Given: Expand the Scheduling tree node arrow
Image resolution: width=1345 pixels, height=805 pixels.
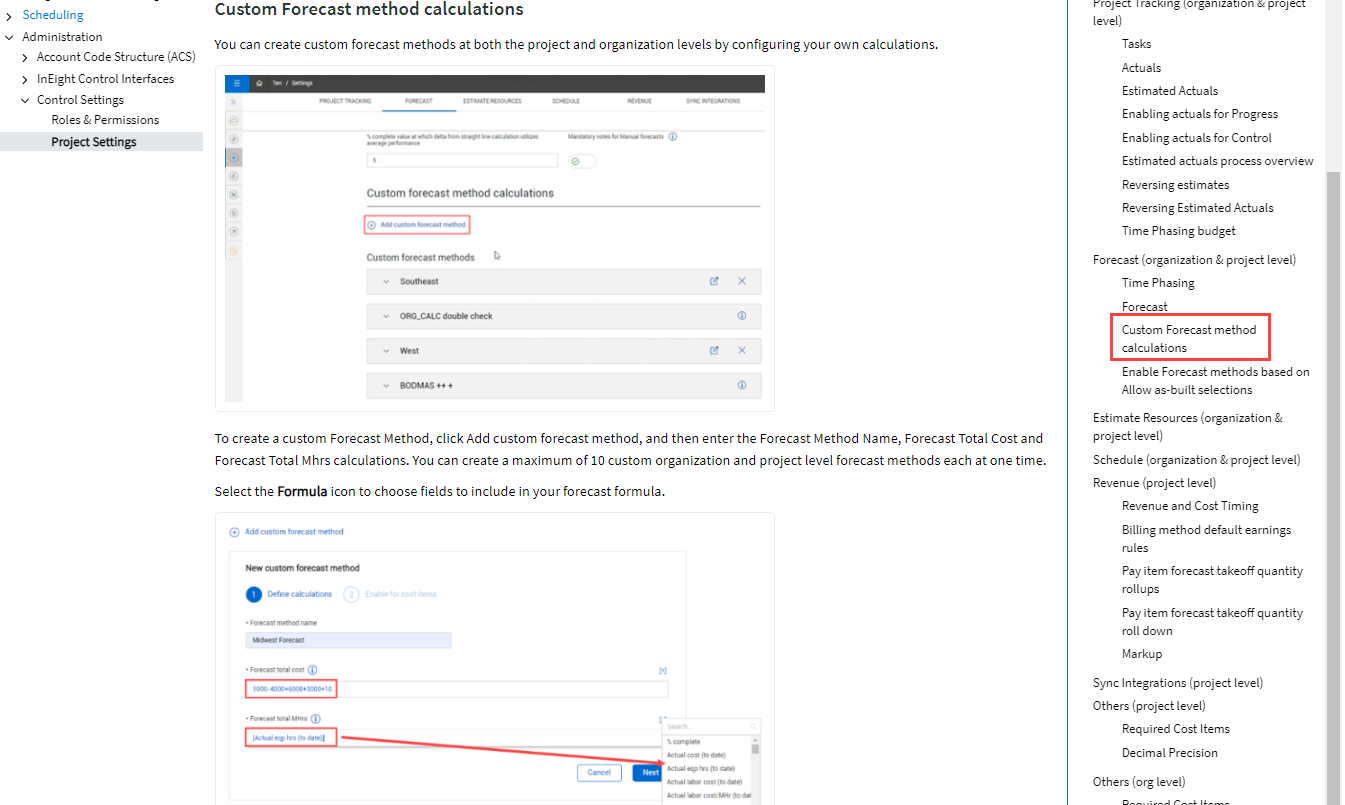Looking at the screenshot, I should [x=9, y=16].
